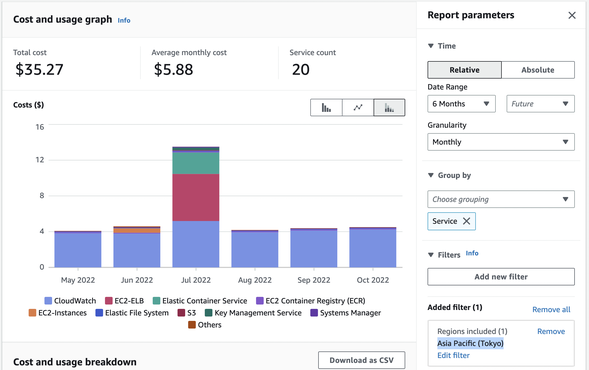Remove the Regions included filter
Screen dimensions: 589x370
tap(551, 331)
